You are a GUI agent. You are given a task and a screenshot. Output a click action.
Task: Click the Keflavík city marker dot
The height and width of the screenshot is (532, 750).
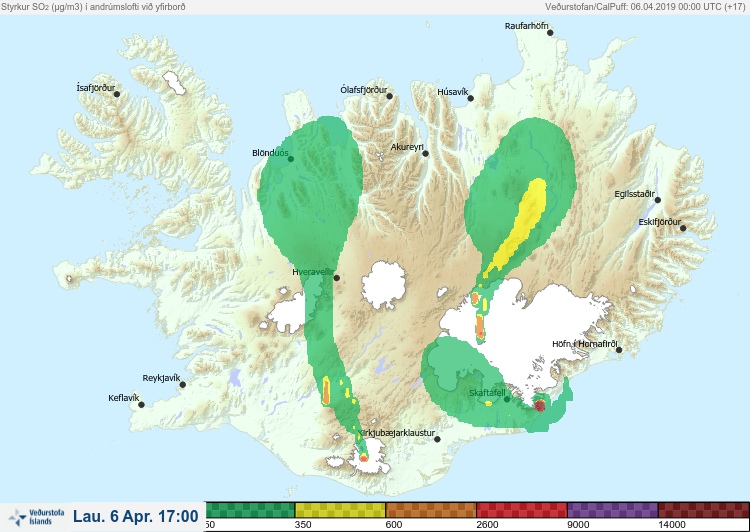pyautogui.click(x=141, y=405)
